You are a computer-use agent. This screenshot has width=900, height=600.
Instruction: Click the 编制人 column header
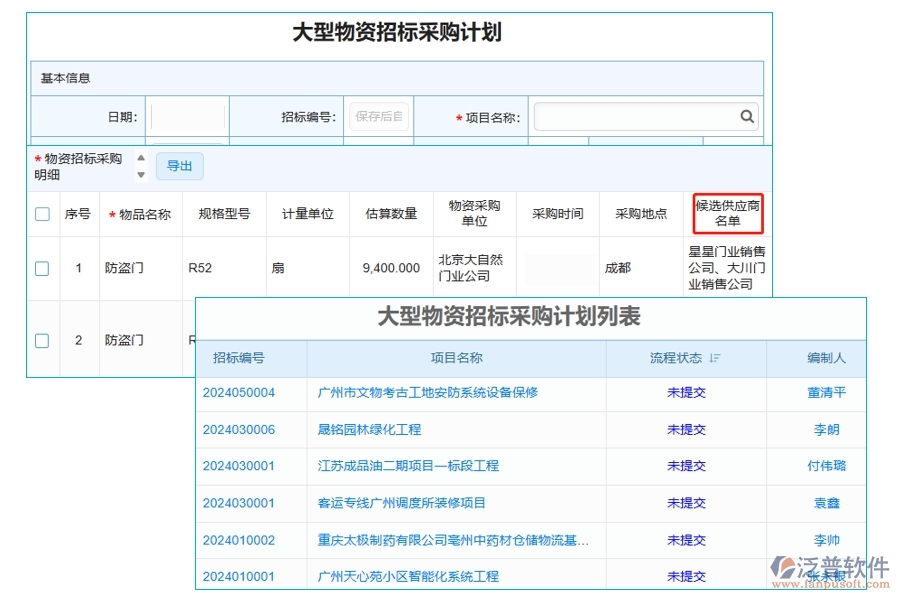(x=826, y=358)
